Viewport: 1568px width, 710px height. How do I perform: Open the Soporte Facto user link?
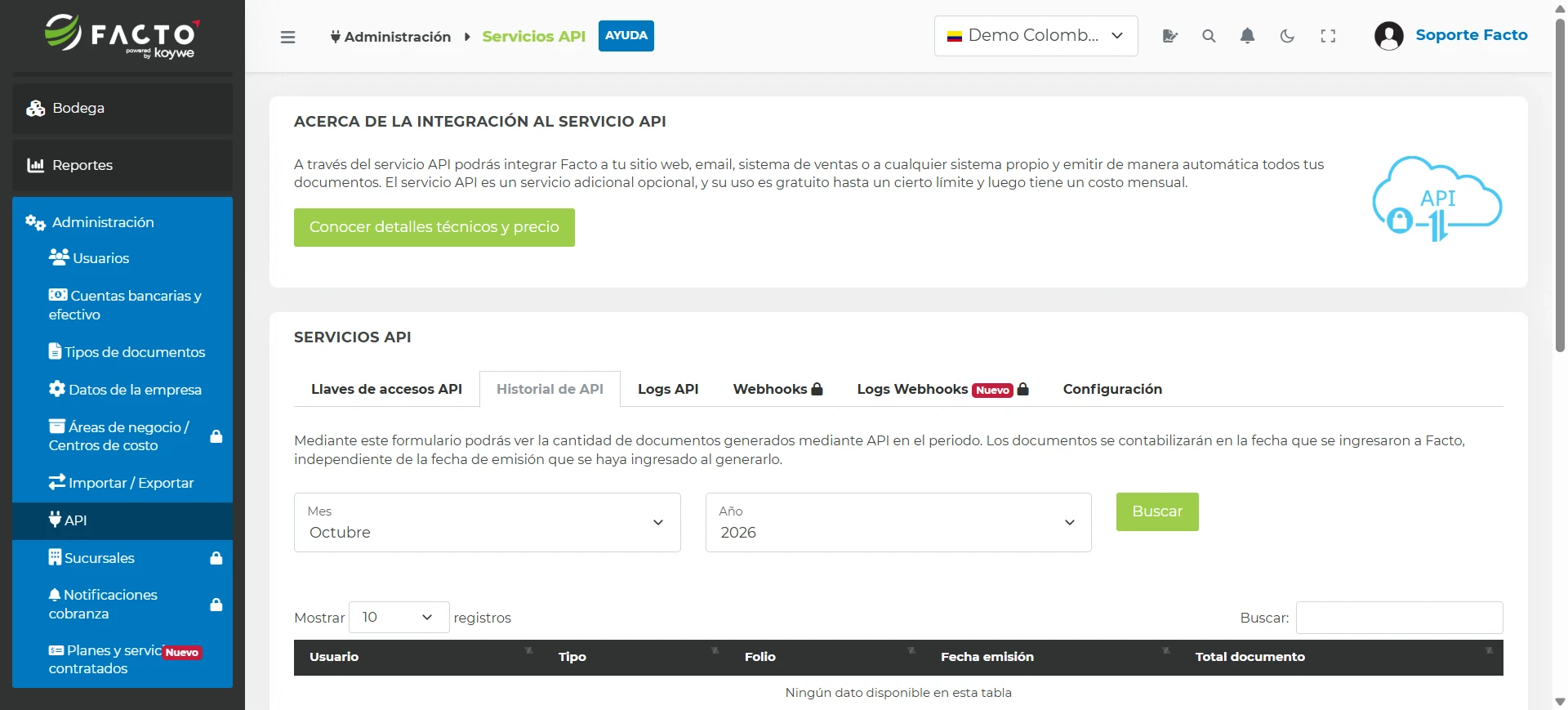point(1471,35)
